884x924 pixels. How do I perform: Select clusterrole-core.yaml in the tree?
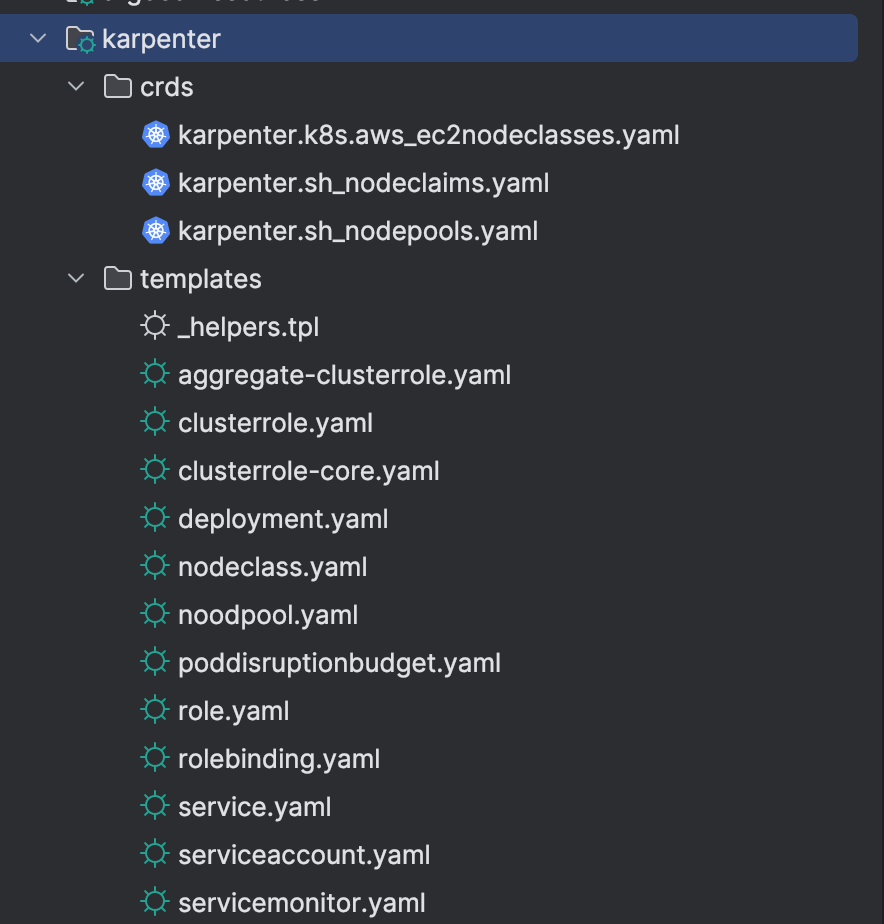308,471
